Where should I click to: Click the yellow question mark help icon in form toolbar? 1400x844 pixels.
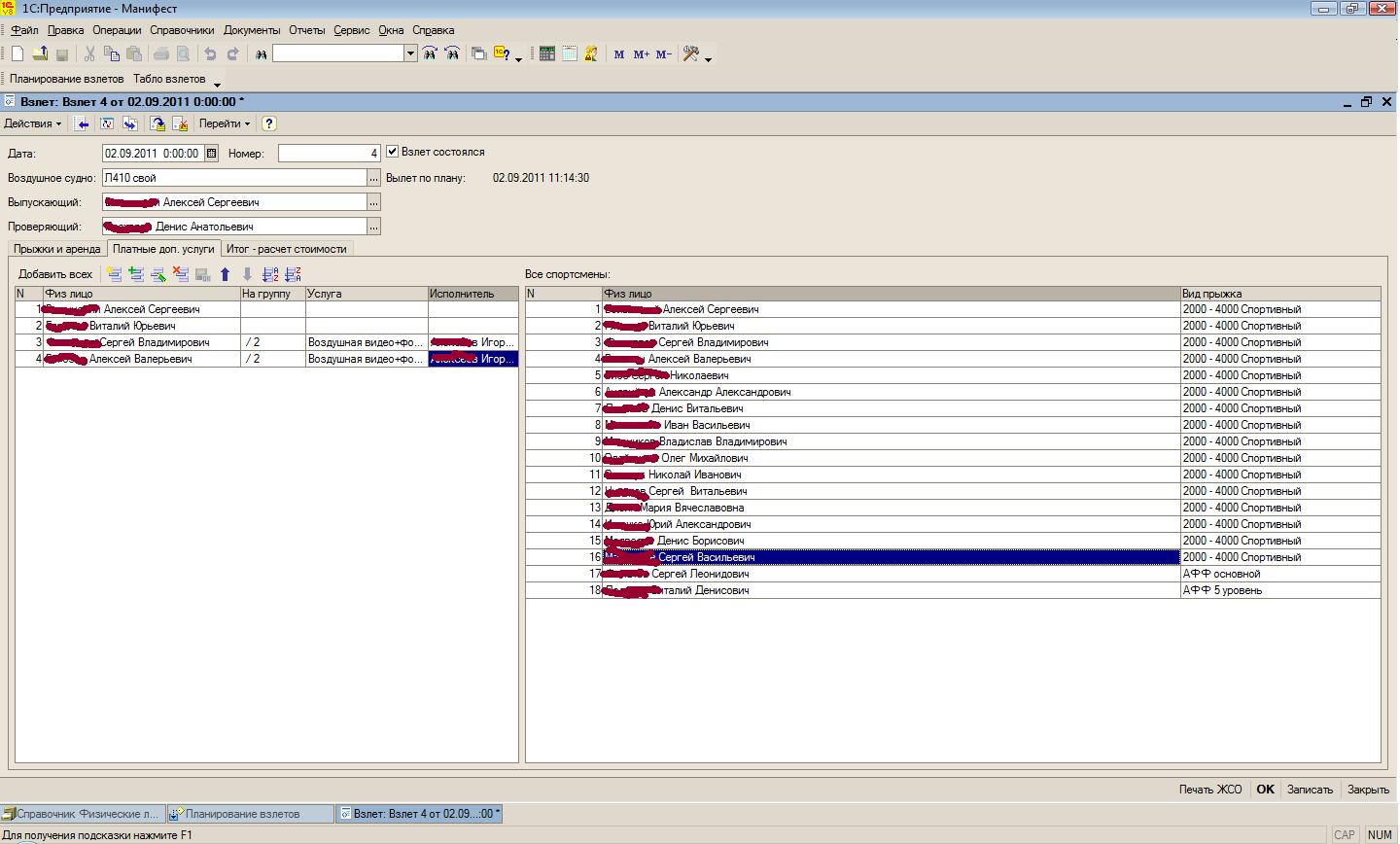click(269, 123)
